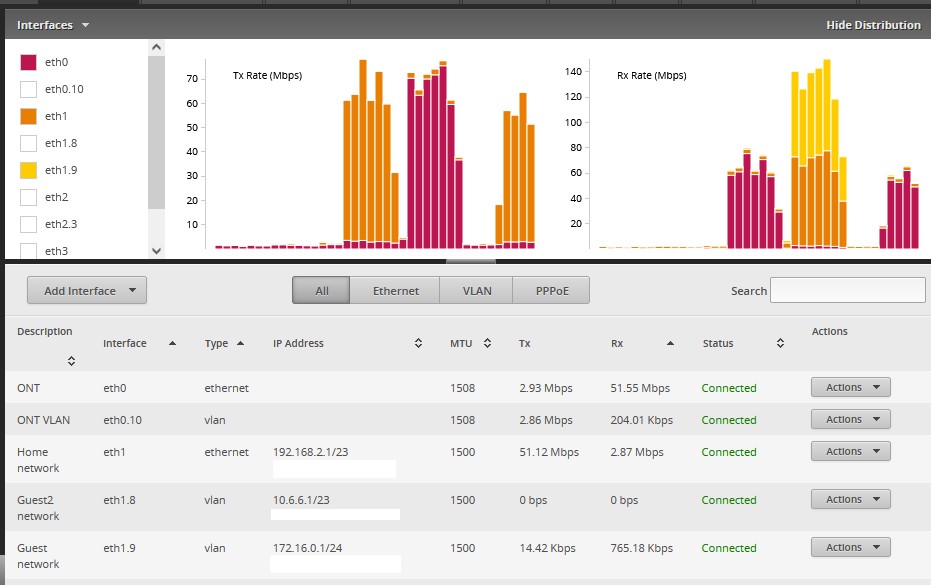Click Interface column sort arrow
The image size is (931, 585).
tap(172, 343)
